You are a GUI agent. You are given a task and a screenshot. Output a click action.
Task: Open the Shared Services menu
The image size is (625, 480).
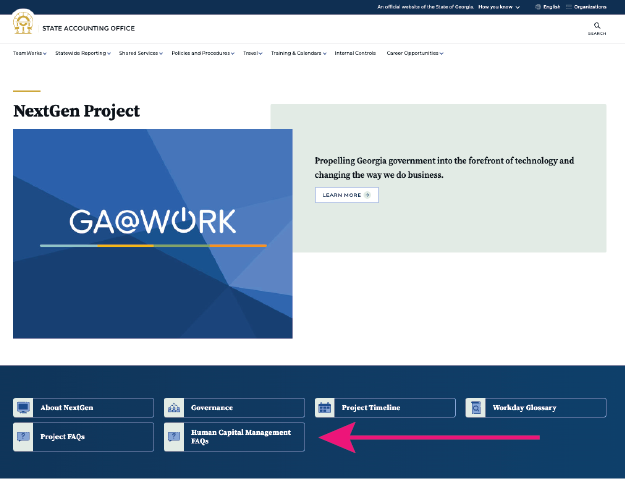coord(141,53)
